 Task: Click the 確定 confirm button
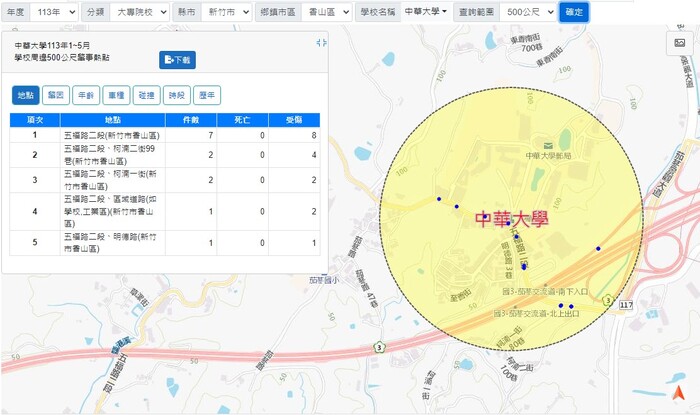point(574,12)
